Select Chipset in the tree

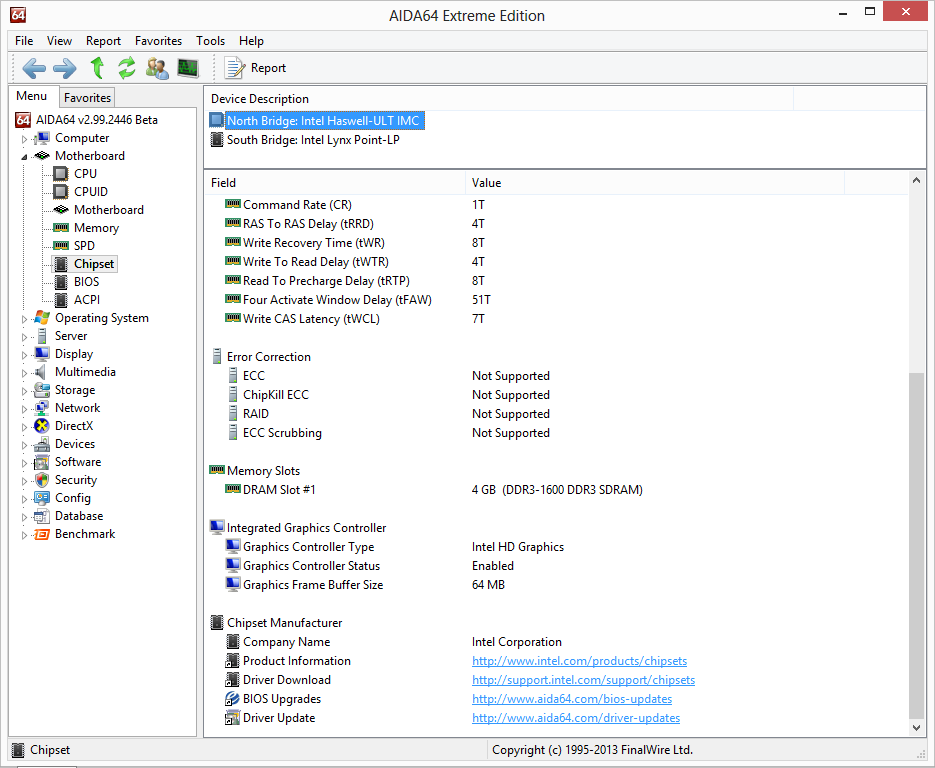click(x=94, y=264)
